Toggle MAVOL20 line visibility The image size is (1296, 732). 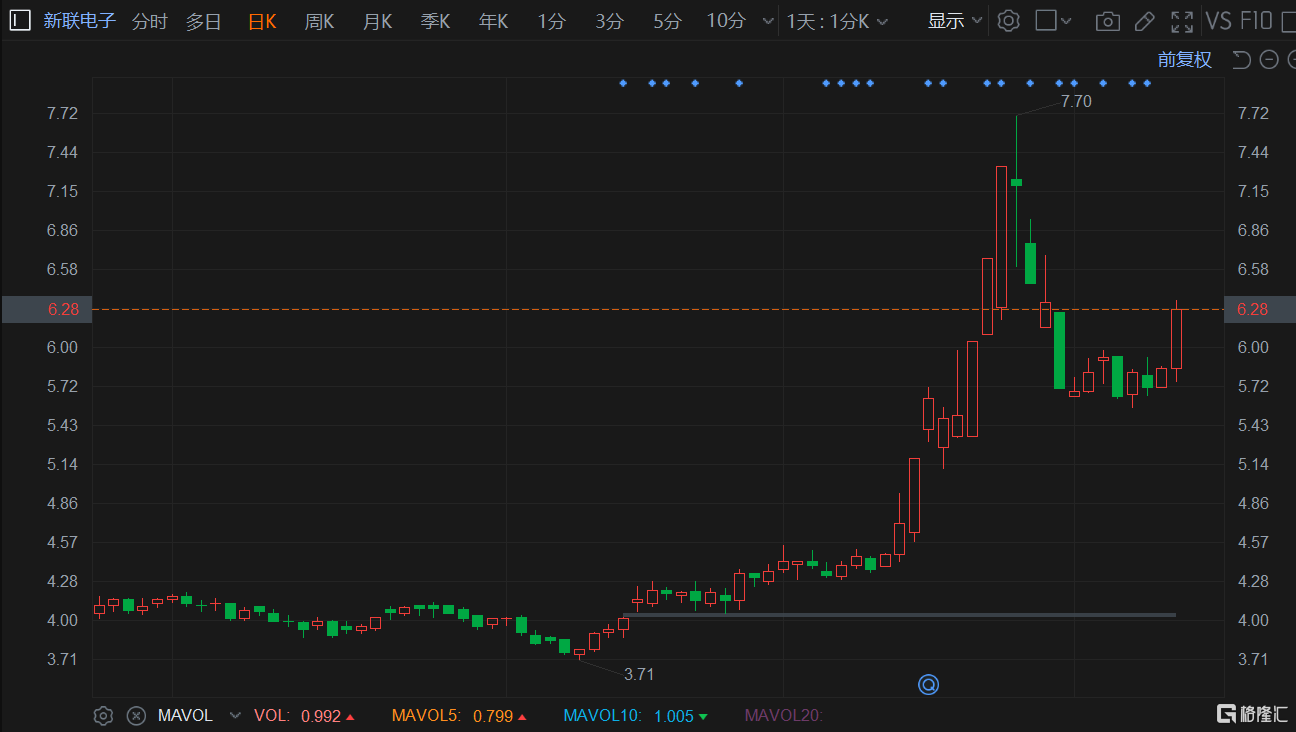pos(783,716)
